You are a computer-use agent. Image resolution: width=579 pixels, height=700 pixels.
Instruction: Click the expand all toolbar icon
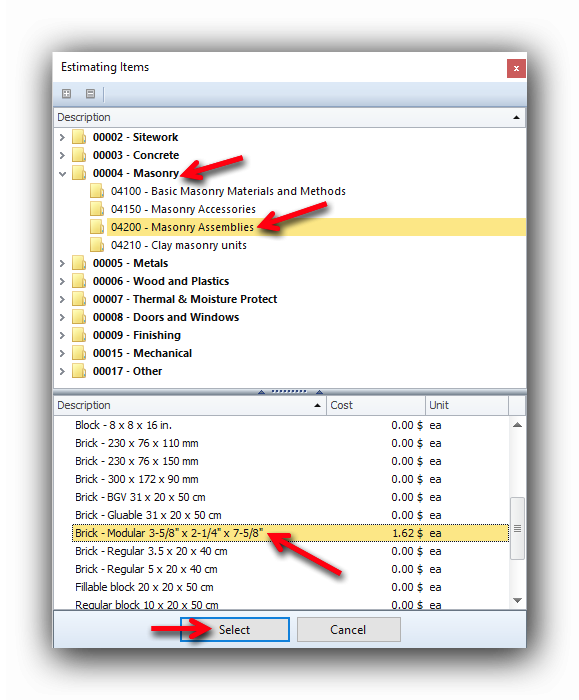tap(67, 94)
